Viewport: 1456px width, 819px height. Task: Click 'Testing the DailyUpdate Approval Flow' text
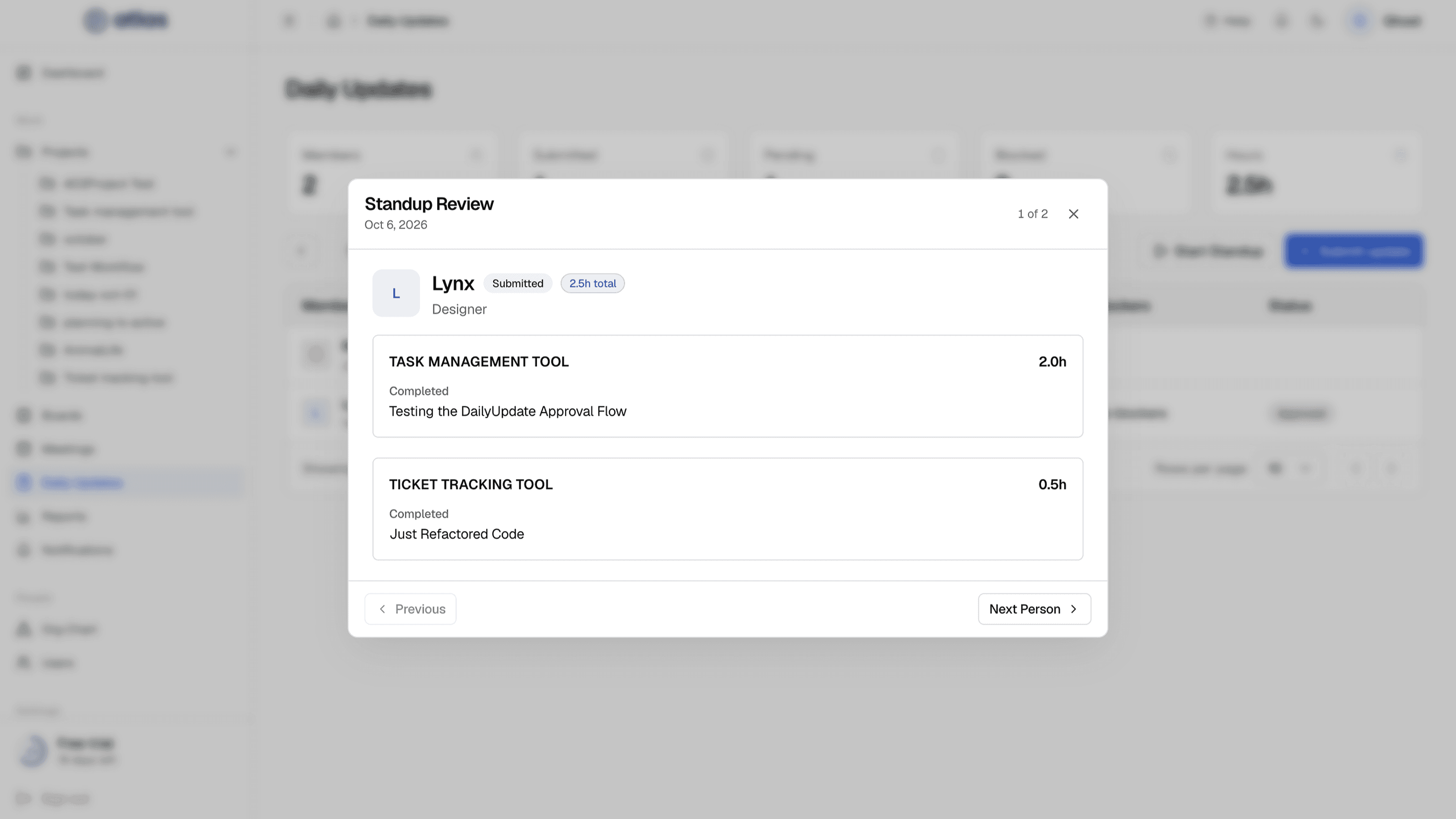coord(508,411)
